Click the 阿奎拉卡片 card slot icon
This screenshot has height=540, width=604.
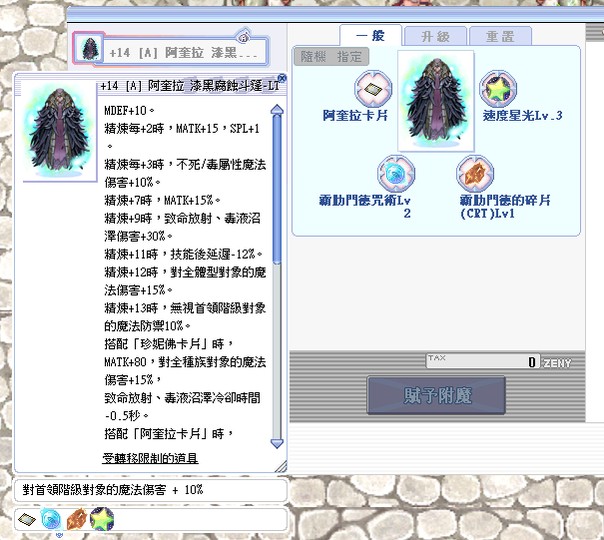[x=373, y=89]
